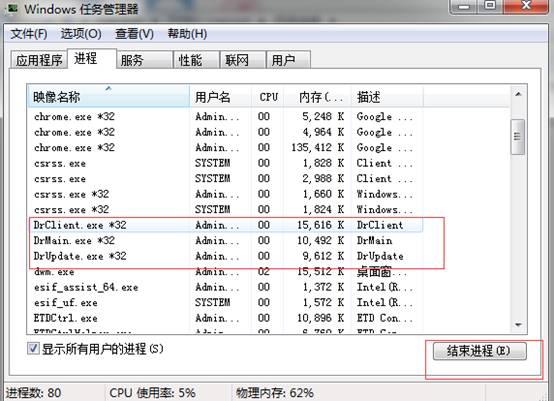Open the 文件(F) menu

pos(29,34)
